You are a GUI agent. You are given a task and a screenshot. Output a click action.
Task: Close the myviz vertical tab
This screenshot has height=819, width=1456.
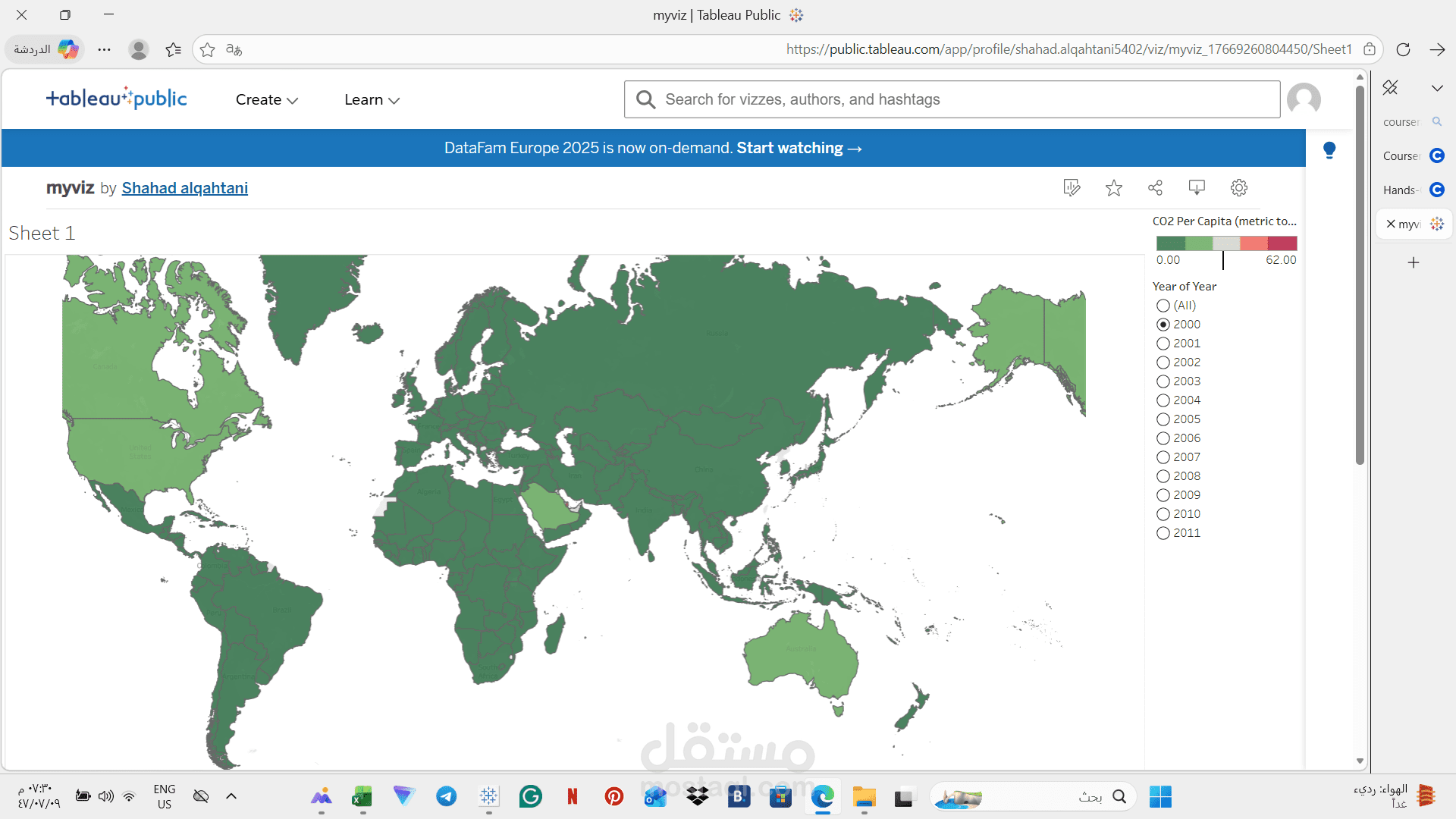tap(1391, 224)
